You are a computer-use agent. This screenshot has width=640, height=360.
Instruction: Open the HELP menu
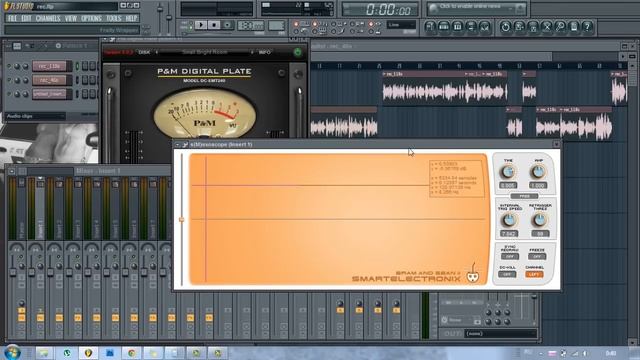pyautogui.click(x=131, y=18)
